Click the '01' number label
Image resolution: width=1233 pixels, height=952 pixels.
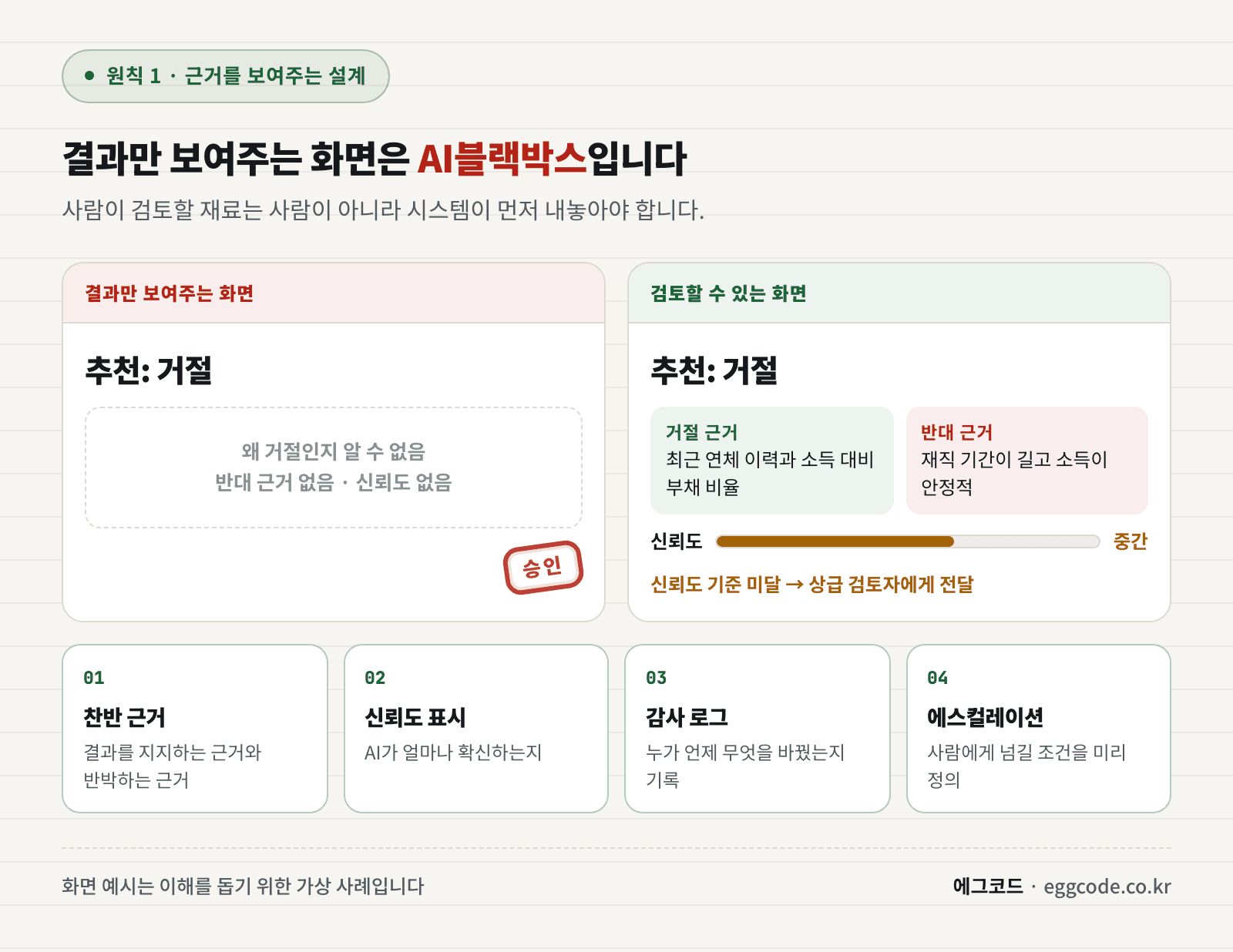94,678
